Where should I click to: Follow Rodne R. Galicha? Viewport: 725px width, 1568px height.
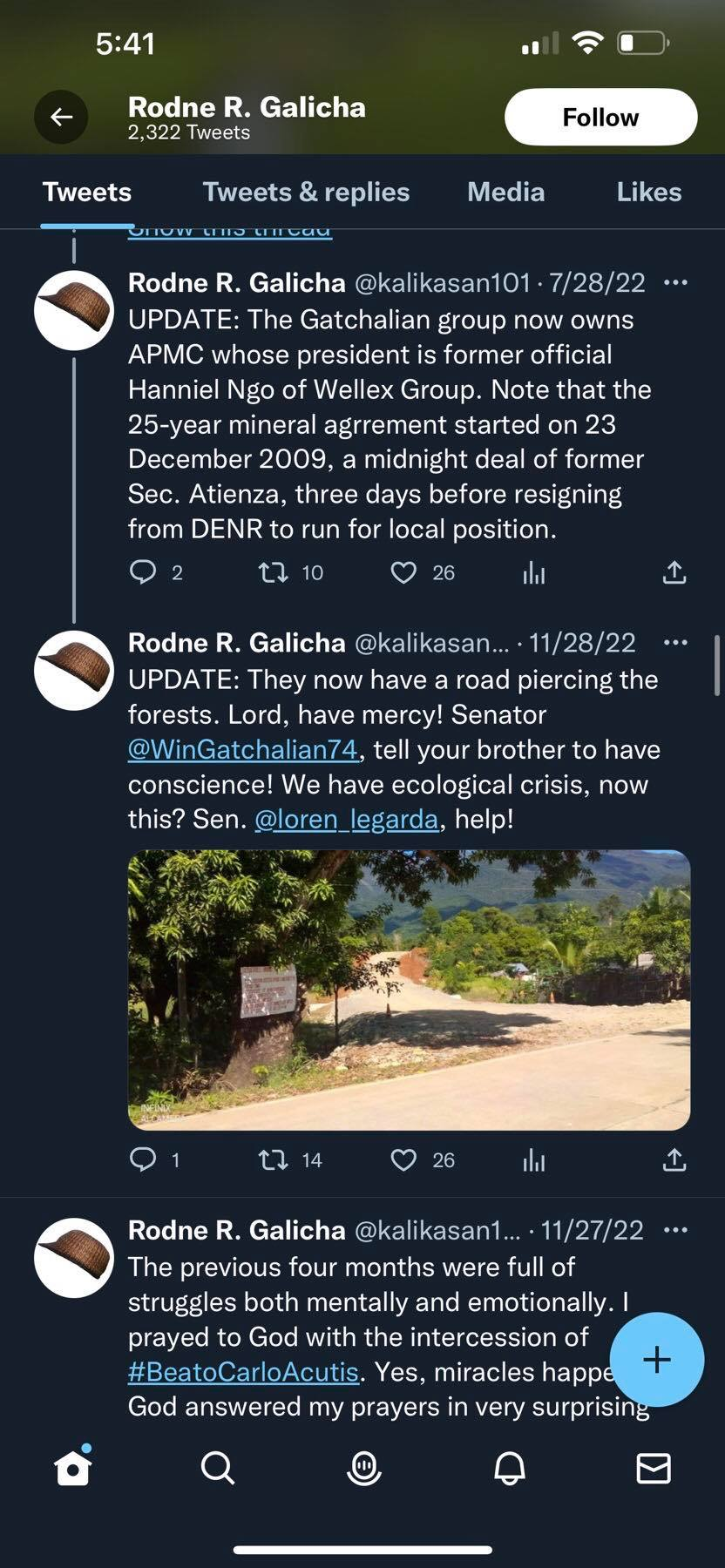click(600, 117)
